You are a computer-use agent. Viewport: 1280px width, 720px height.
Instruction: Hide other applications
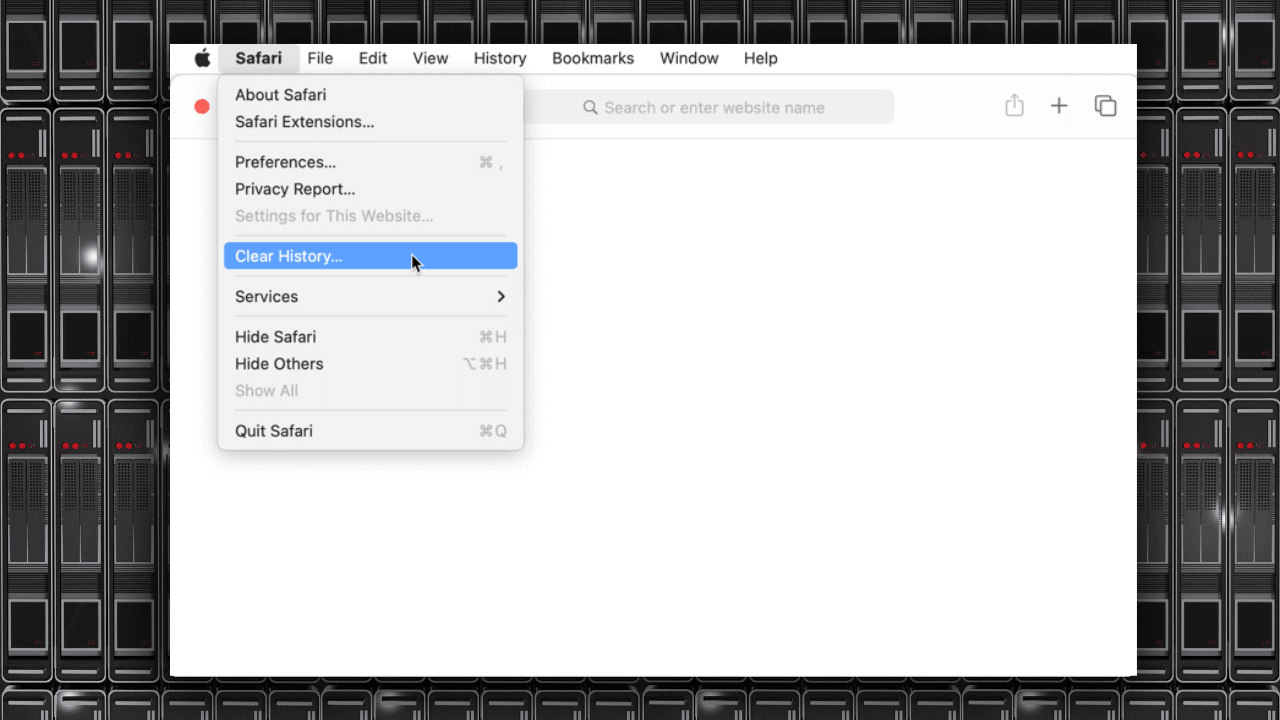point(279,363)
